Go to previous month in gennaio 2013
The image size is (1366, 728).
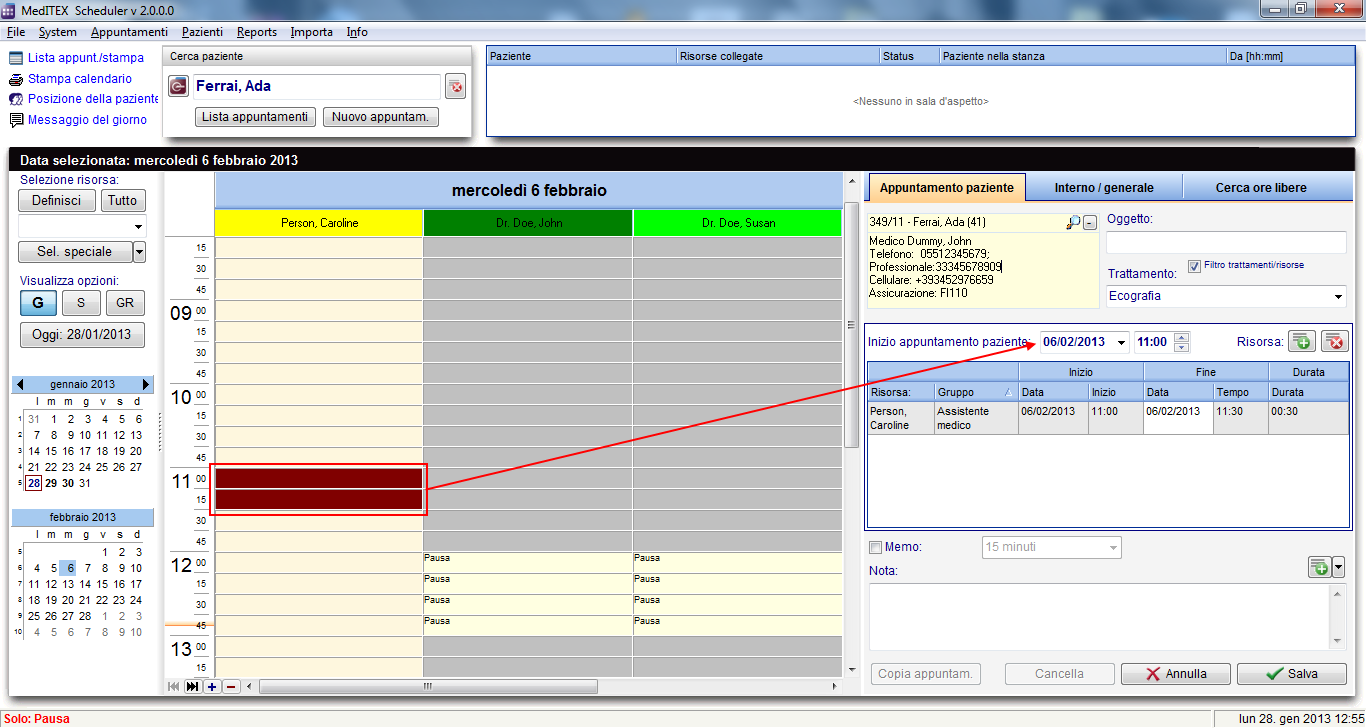(x=20, y=384)
